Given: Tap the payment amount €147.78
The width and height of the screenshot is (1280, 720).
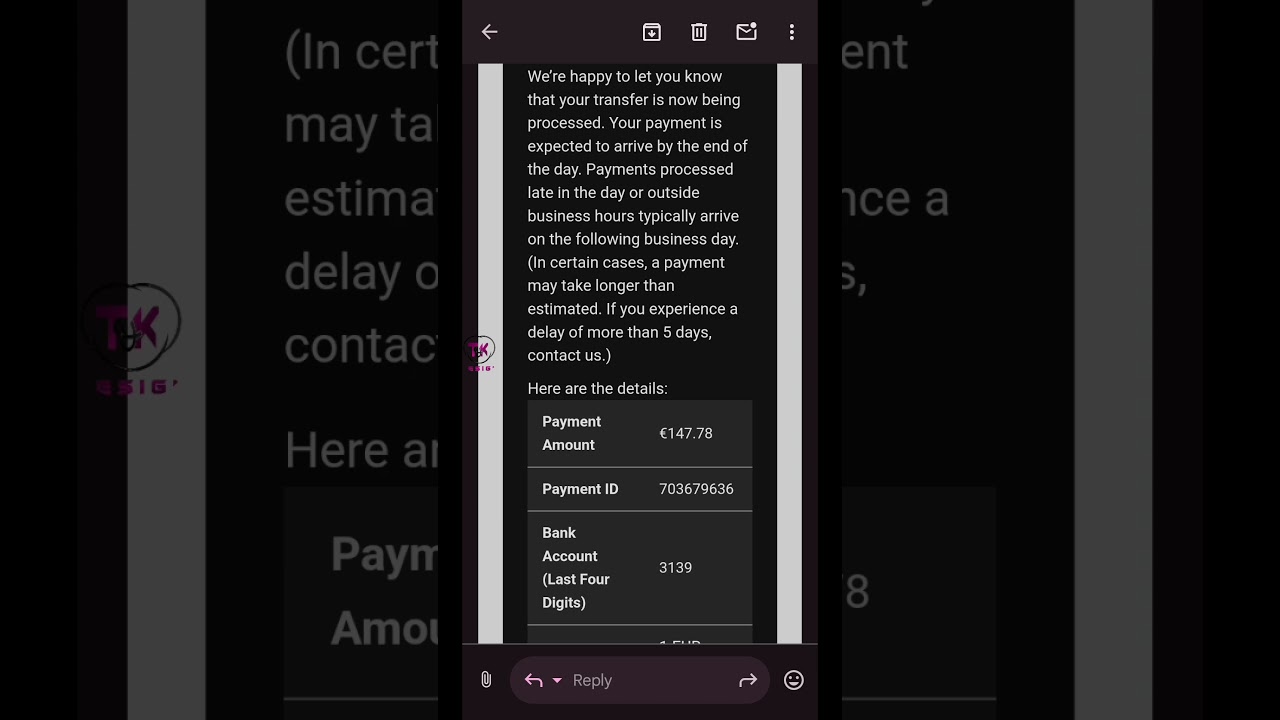Looking at the screenshot, I should pyautogui.click(x=686, y=433).
